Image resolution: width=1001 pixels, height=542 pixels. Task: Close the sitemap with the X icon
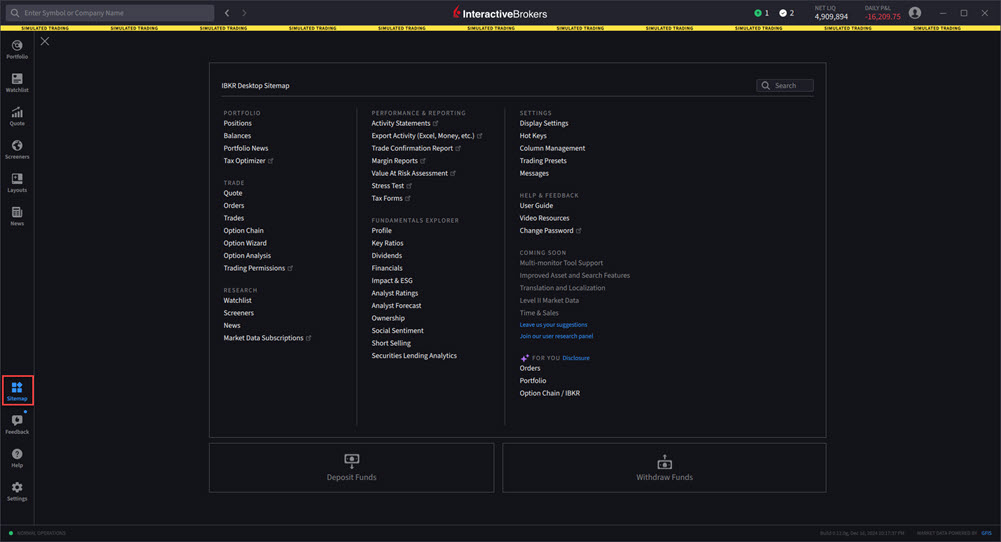pos(45,41)
